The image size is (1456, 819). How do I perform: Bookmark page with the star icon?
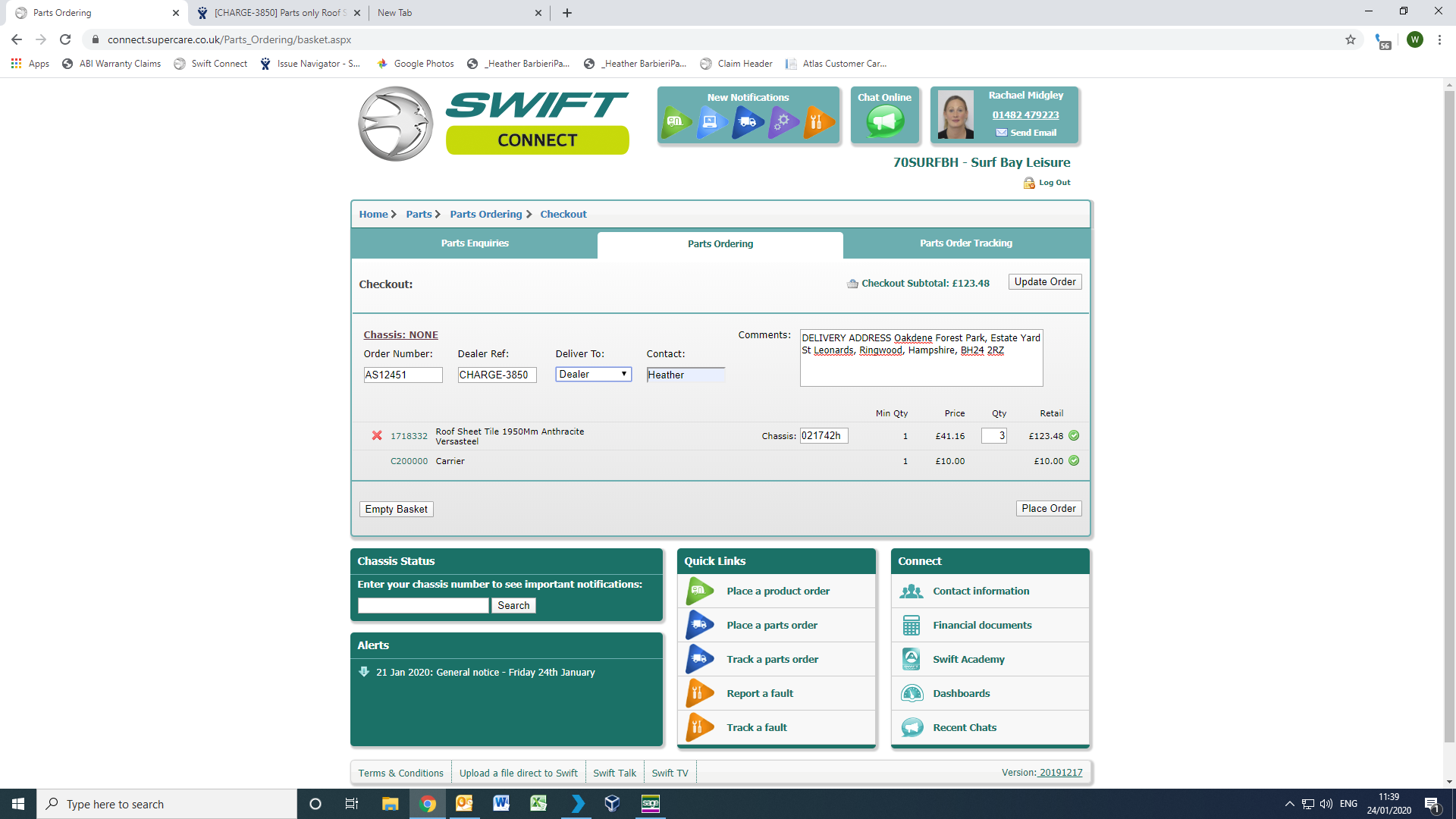pyautogui.click(x=1351, y=39)
